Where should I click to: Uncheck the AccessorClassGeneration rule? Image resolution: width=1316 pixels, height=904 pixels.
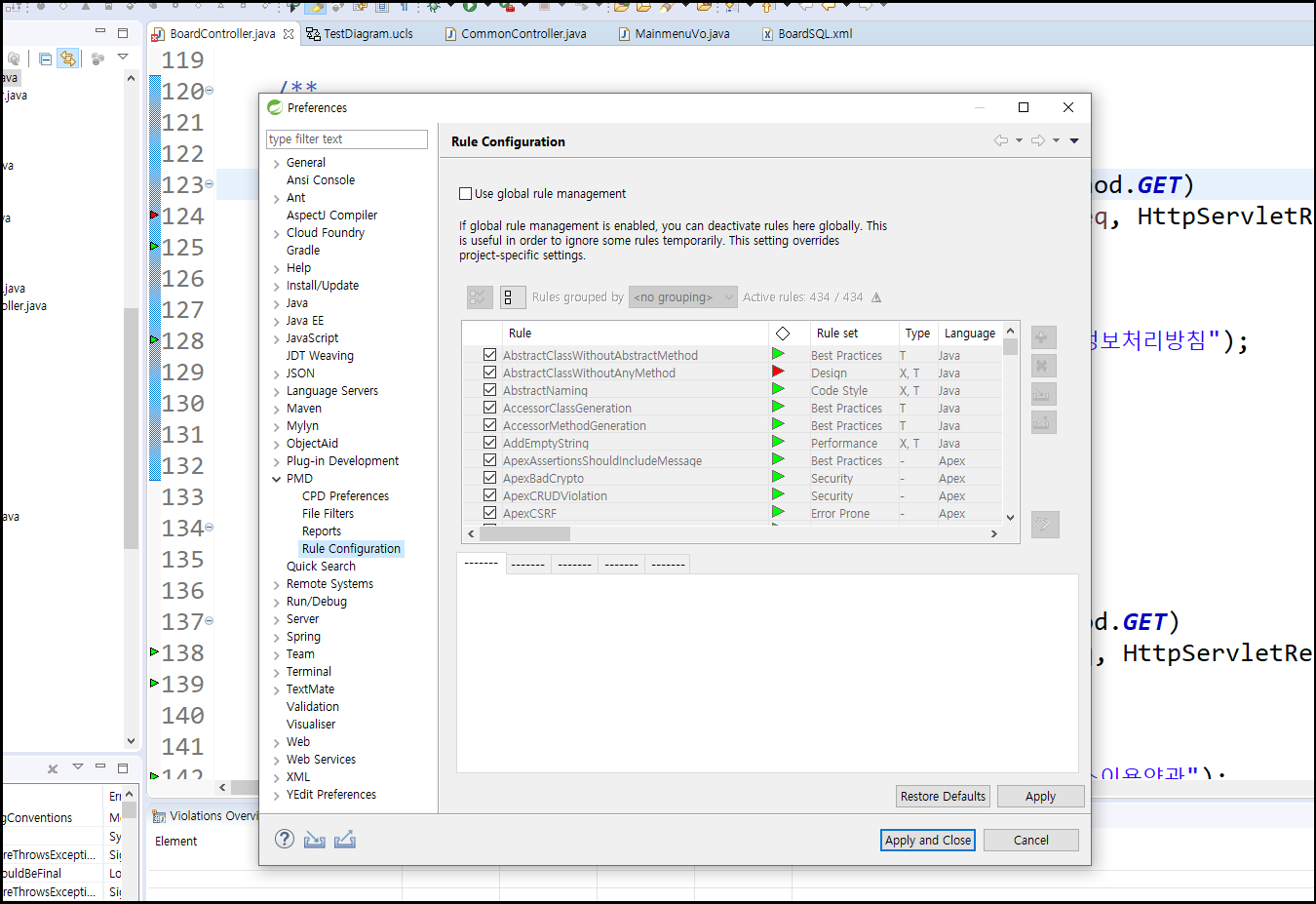click(489, 408)
